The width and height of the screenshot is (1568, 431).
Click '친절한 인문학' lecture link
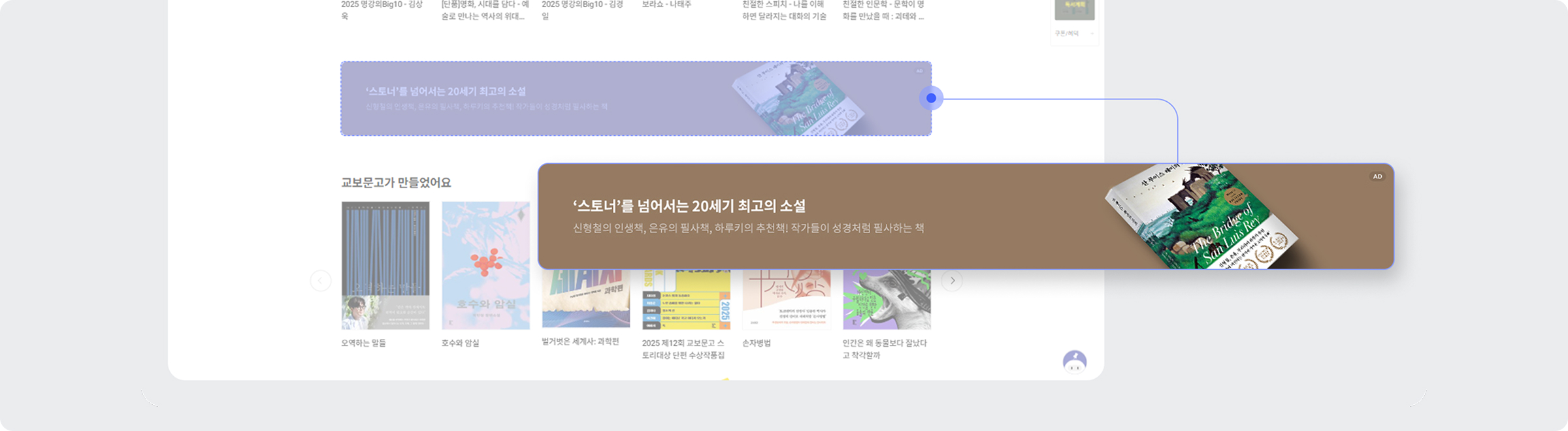883,10
